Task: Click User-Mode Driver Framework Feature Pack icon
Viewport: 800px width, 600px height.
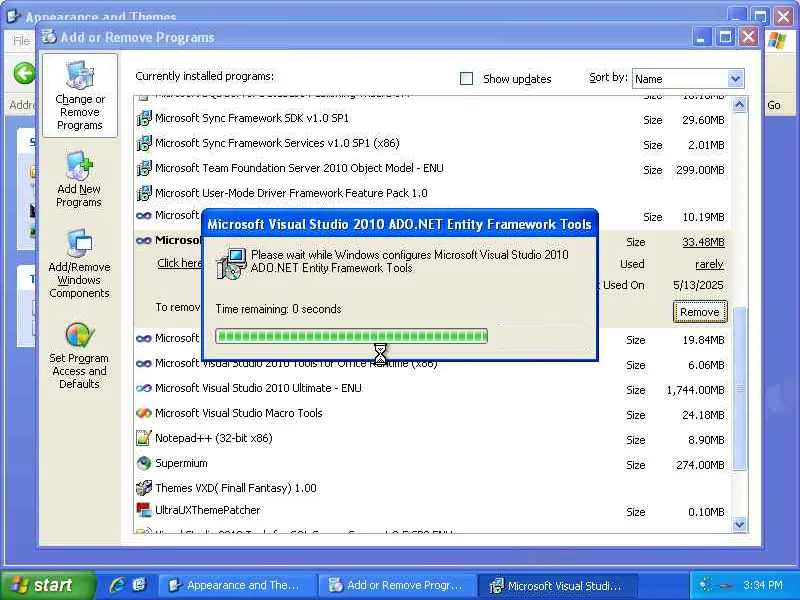Action: tap(144, 193)
